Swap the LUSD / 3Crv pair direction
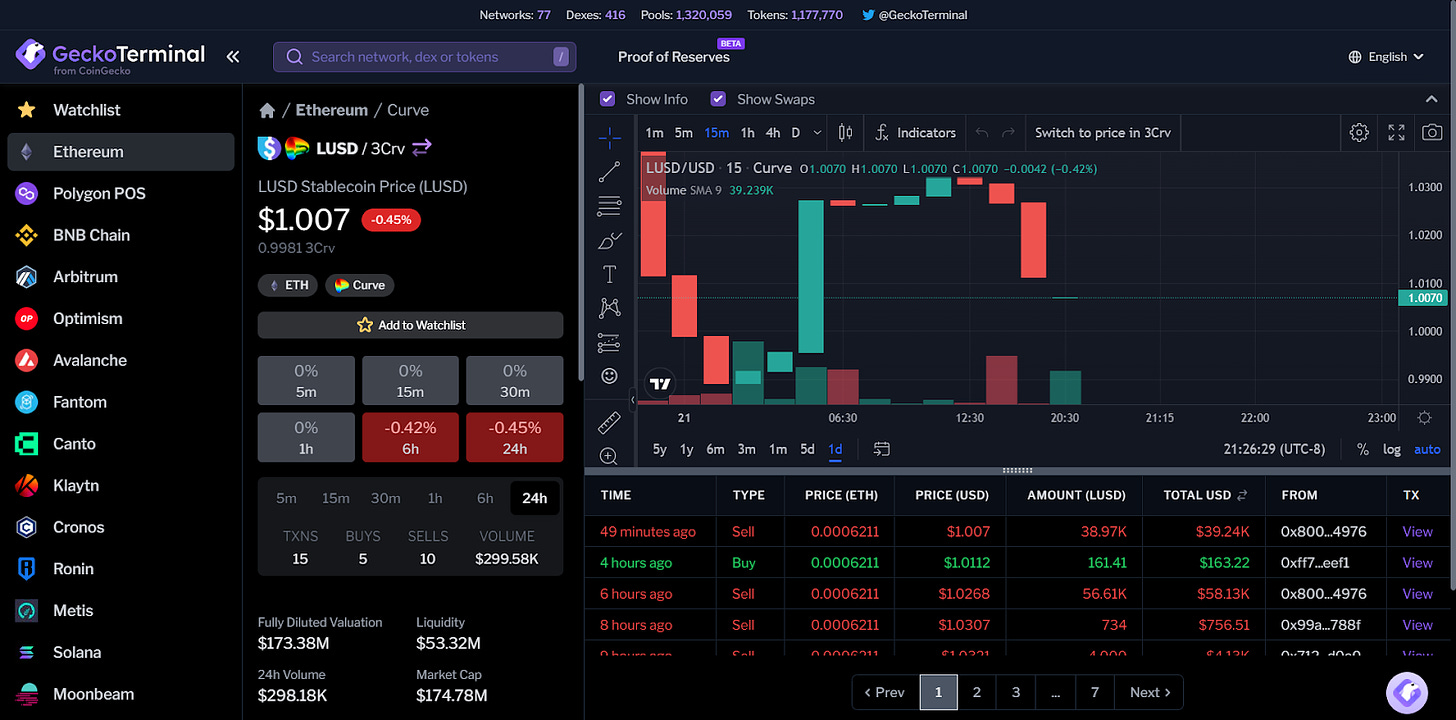This screenshot has width=1456, height=720. [x=422, y=148]
